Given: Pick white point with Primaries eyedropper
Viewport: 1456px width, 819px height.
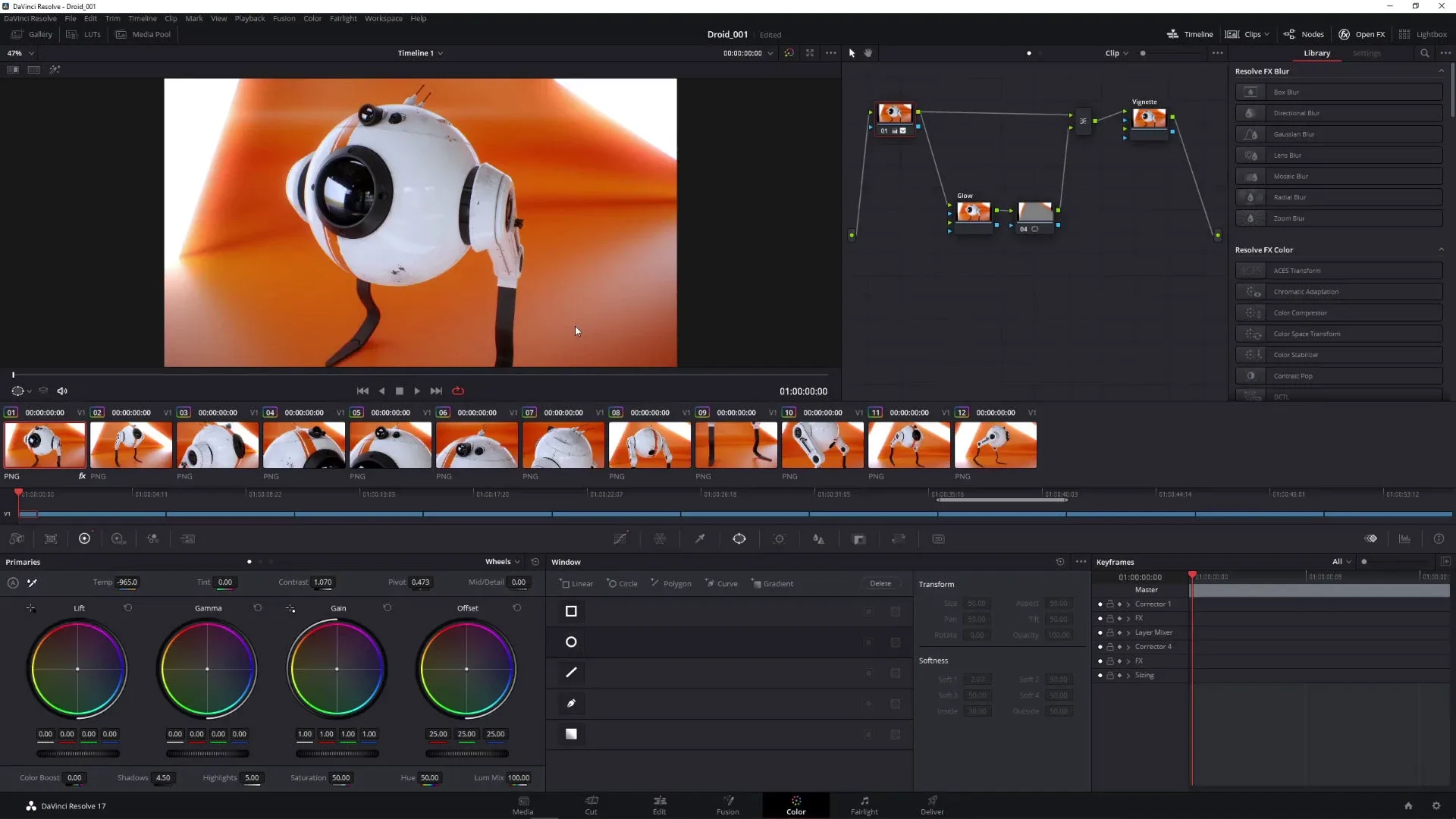Looking at the screenshot, I should pyautogui.click(x=32, y=582).
